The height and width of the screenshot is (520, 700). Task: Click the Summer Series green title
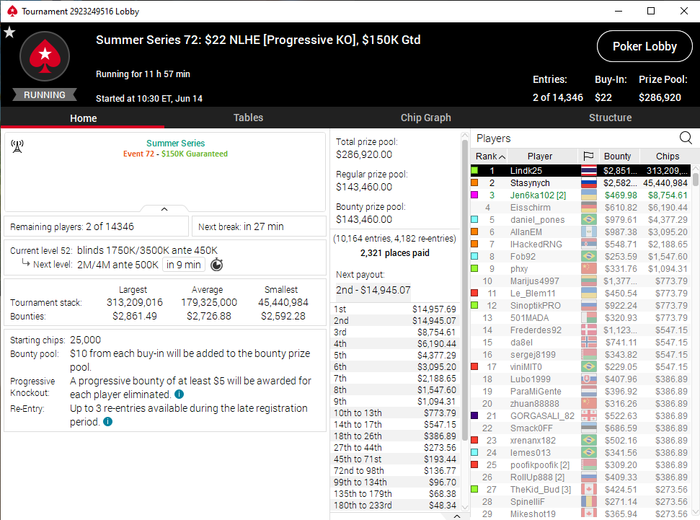coord(175,143)
